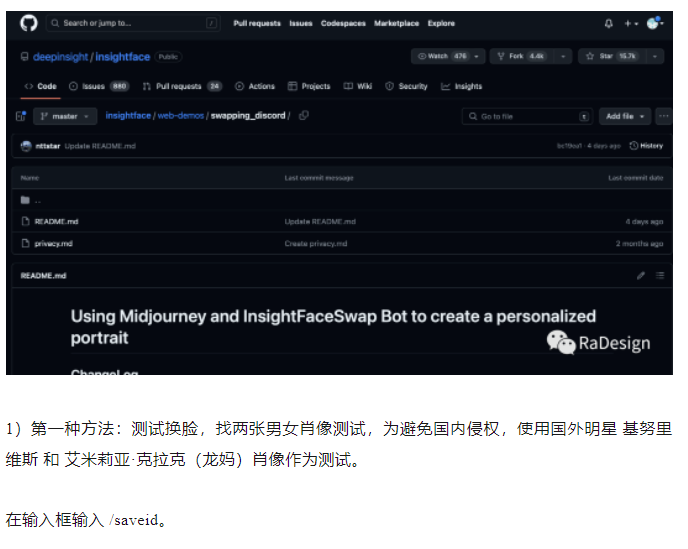Open Explore in the top navigation
The image size is (688, 549).
click(441, 23)
